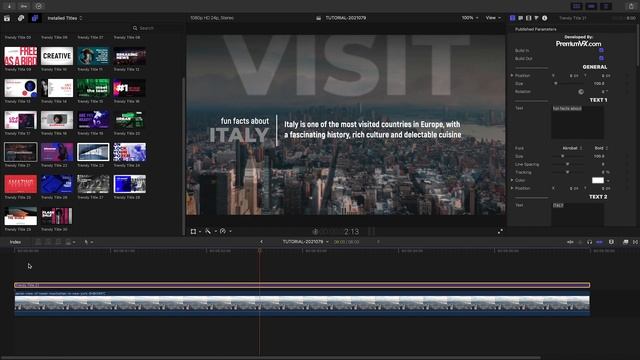Viewport: 640px width, 360px height.
Task: Toggle the Build Out checkbox
Action: pos(601,58)
